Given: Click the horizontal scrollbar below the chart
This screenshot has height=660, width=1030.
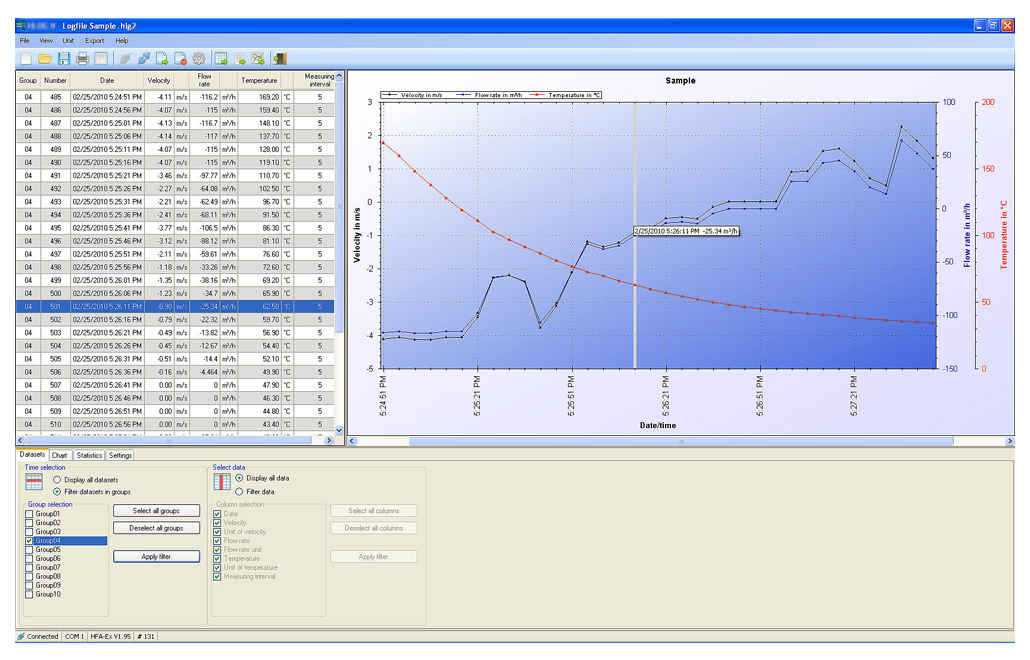Looking at the screenshot, I should (x=680, y=441).
